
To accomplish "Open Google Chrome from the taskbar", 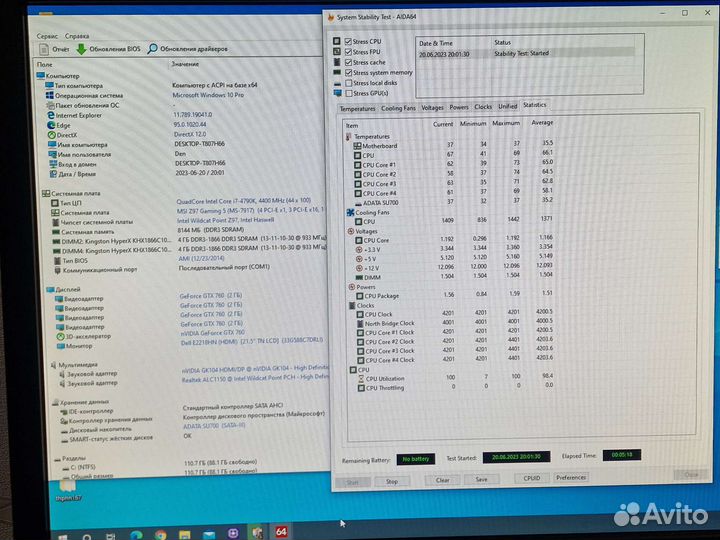I will (160, 535).
